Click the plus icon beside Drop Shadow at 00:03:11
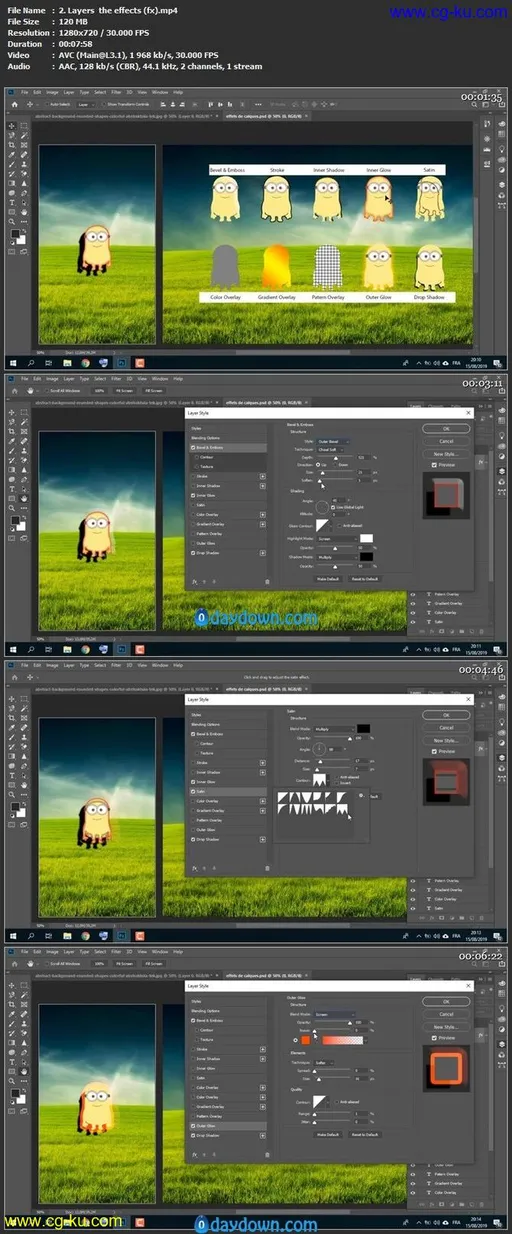The height and width of the screenshot is (1234, 512). 263,552
